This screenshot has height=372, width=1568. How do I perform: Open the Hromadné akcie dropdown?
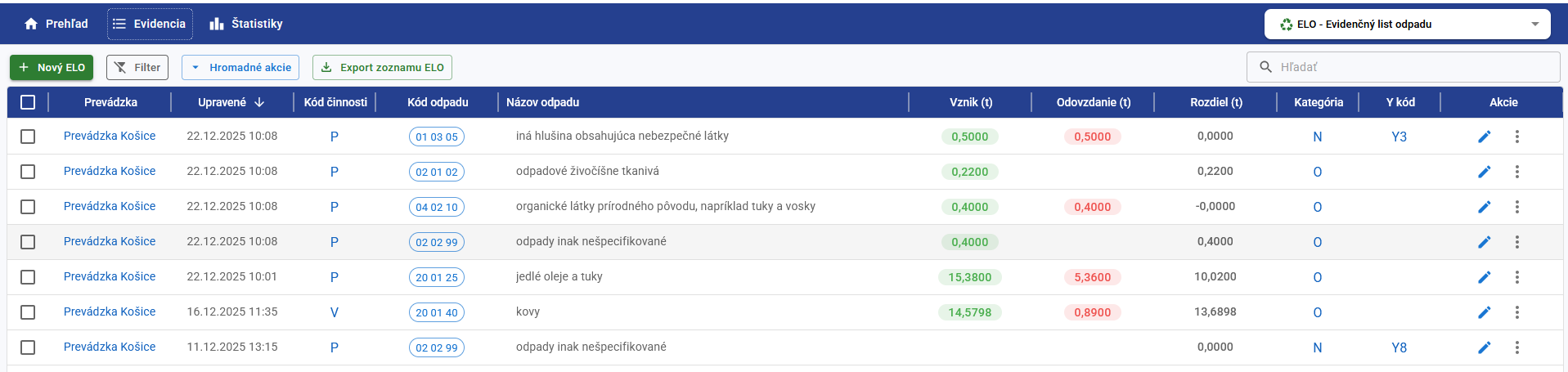pyautogui.click(x=240, y=68)
